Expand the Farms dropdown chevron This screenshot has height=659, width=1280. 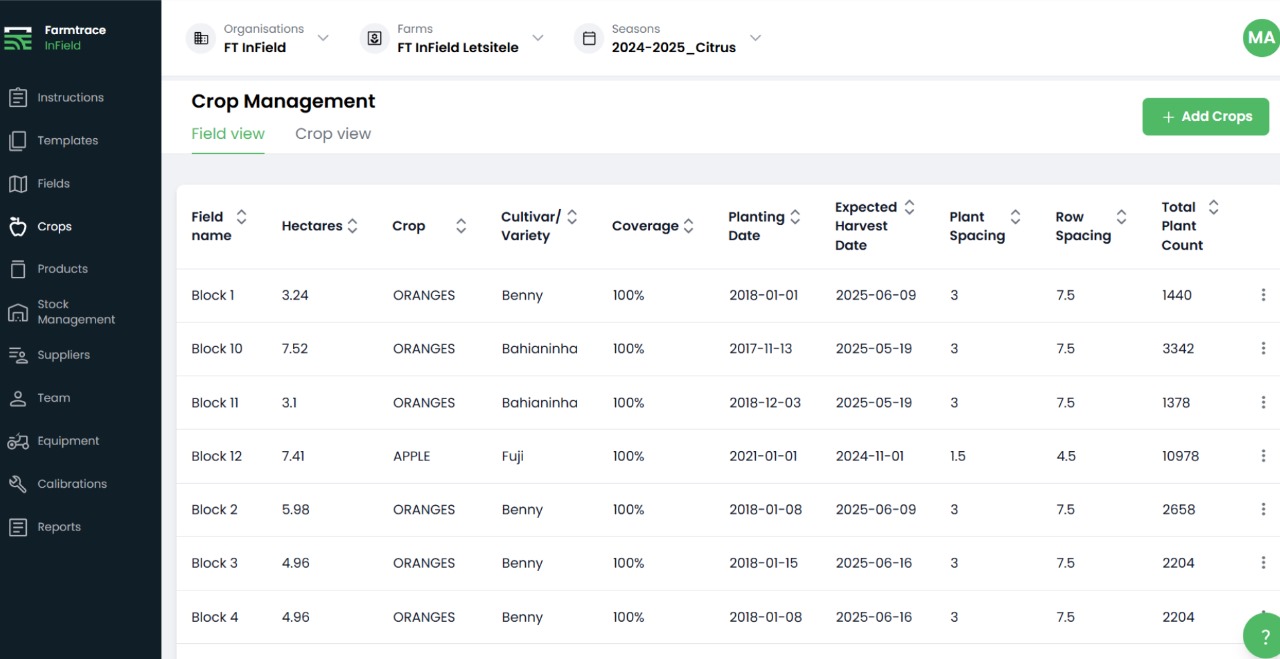(x=538, y=38)
